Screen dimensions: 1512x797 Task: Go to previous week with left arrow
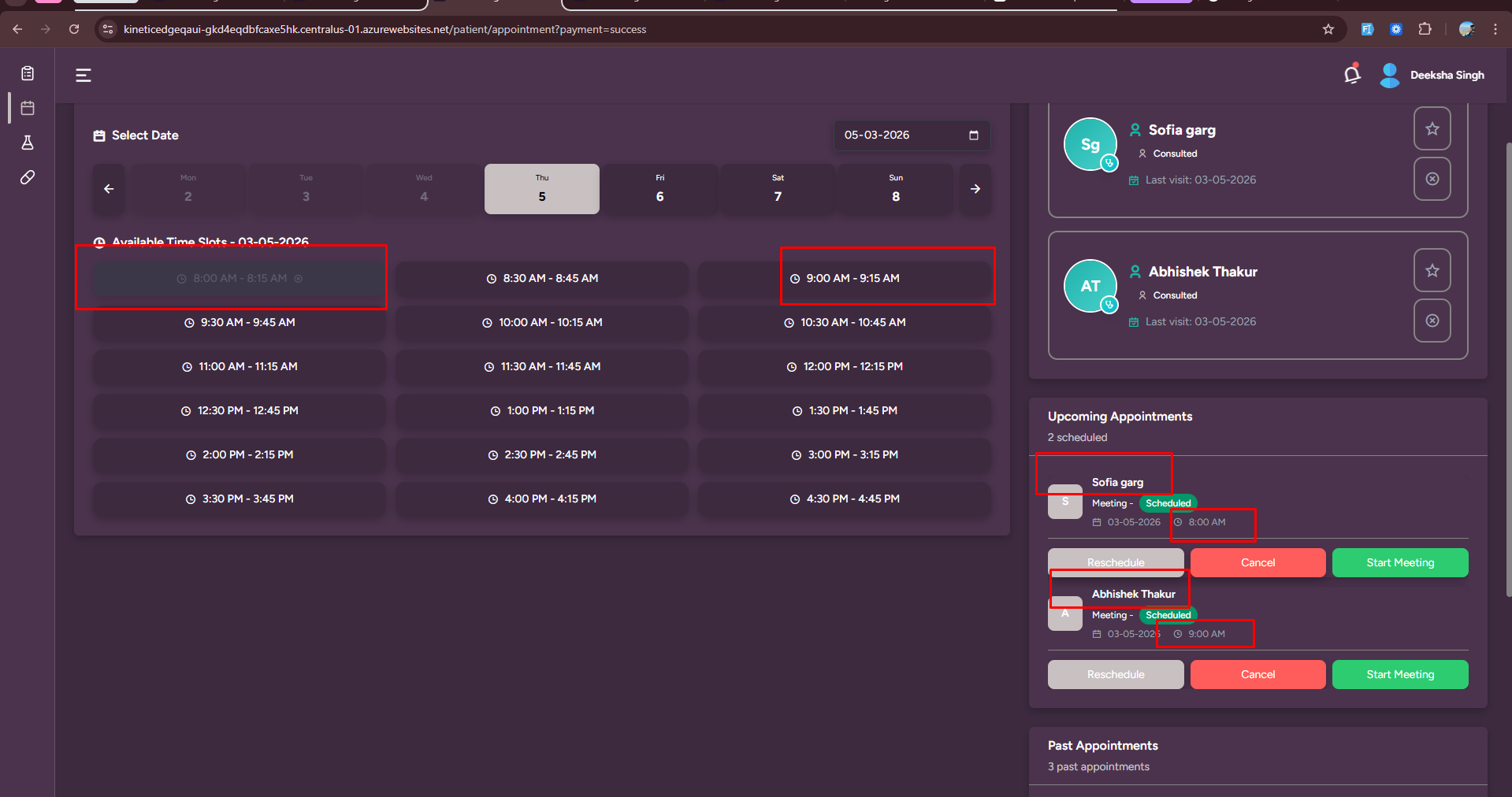coord(109,189)
